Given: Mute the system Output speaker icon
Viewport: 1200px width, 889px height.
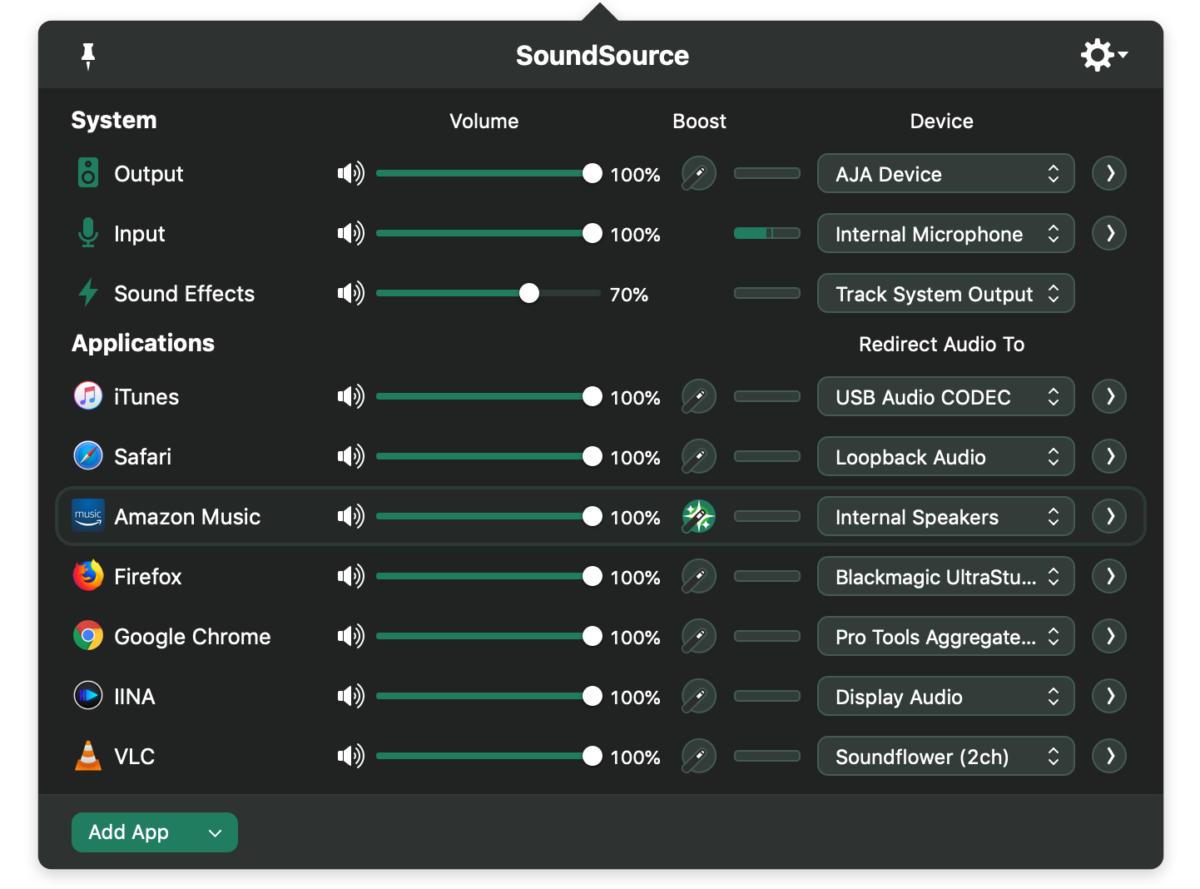Looking at the screenshot, I should point(350,174).
